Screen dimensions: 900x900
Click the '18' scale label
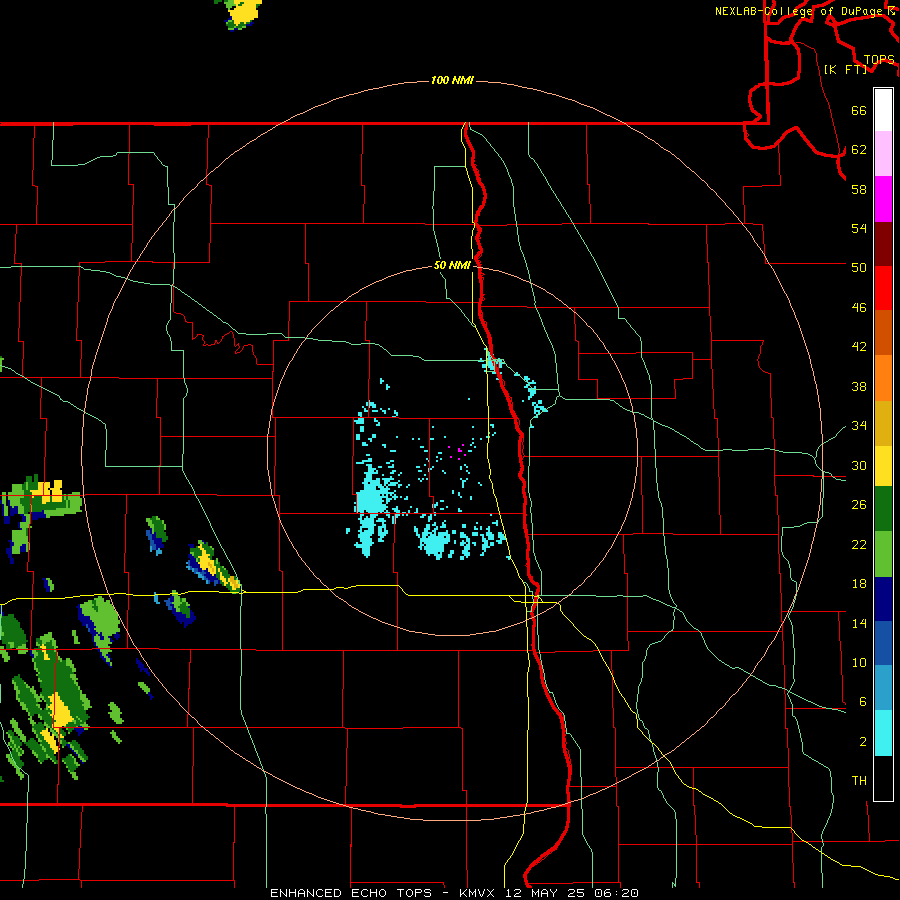(x=859, y=584)
